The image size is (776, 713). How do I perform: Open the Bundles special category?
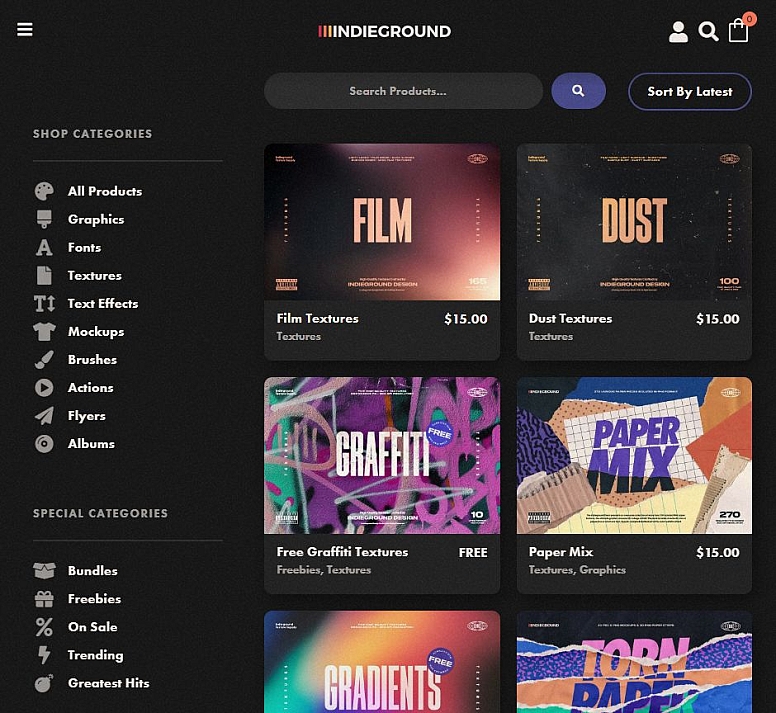tap(93, 570)
